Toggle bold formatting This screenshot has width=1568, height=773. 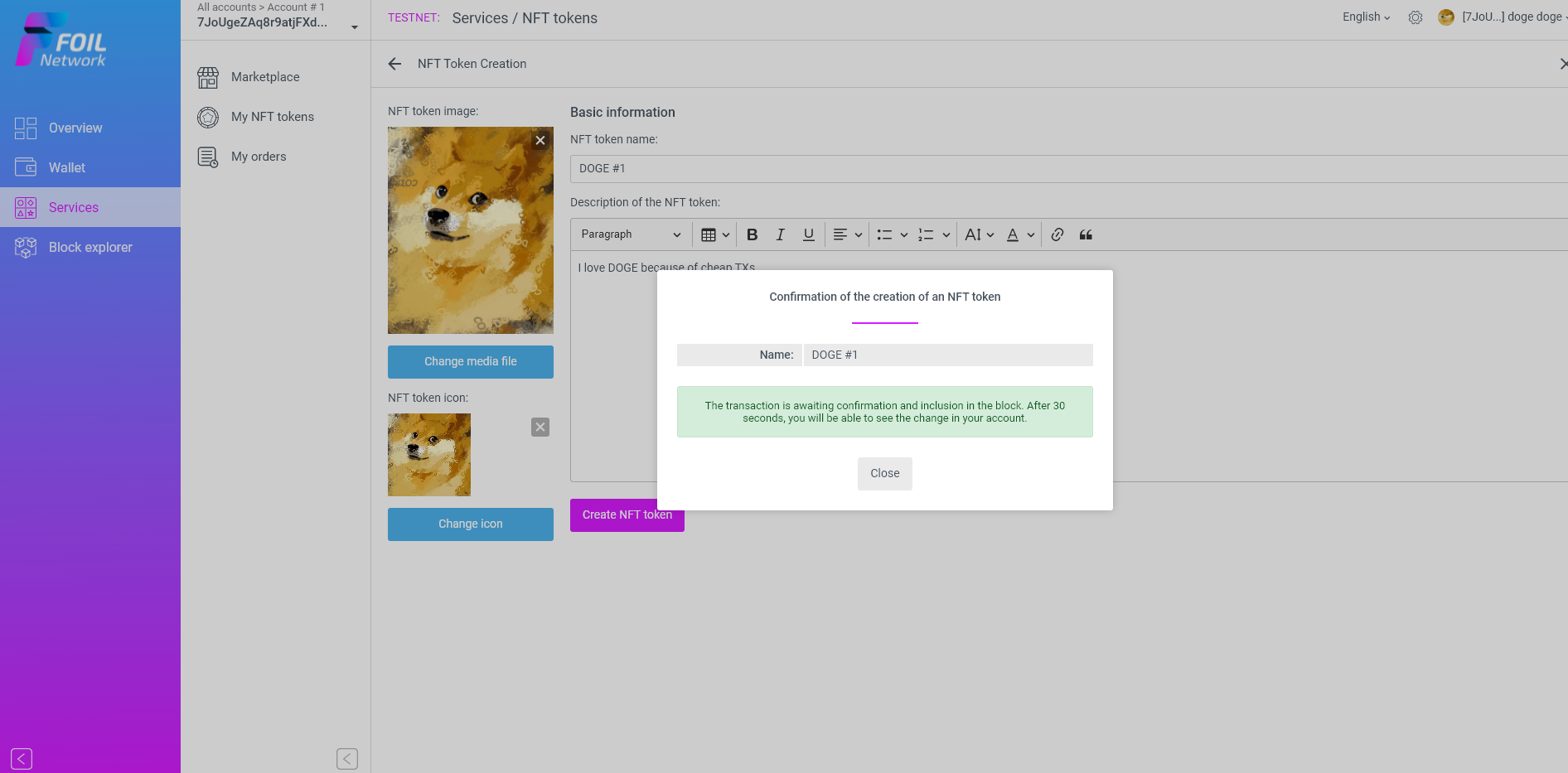coord(753,235)
